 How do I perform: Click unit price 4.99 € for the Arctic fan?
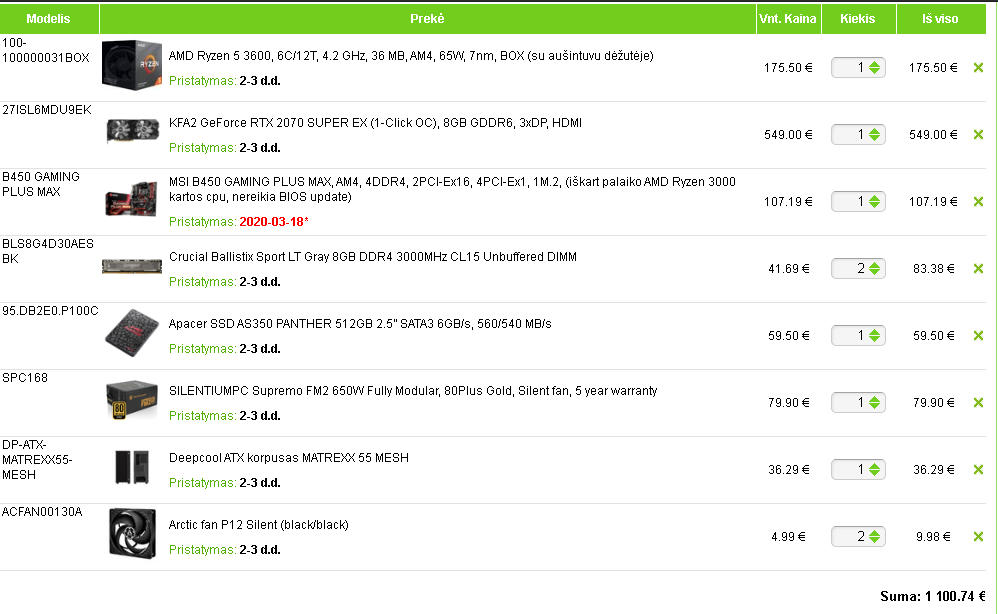[x=788, y=537]
